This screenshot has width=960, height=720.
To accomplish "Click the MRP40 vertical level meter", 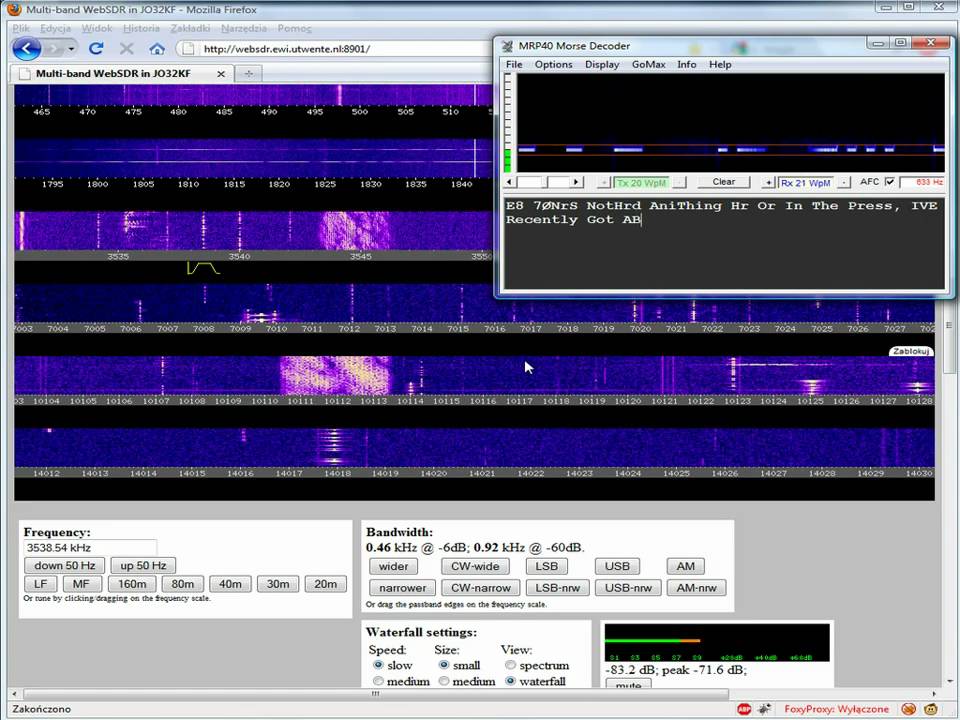I will [x=508, y=123].
